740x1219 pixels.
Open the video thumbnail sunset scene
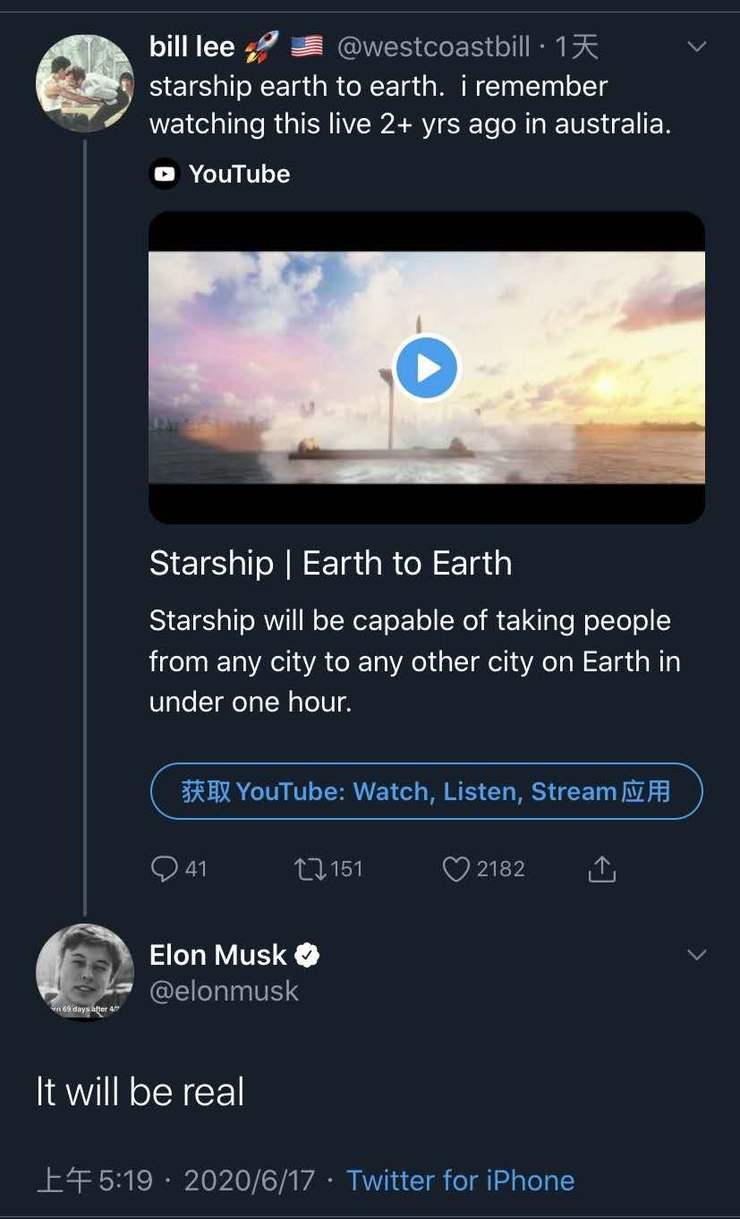click(x=427, y=367)
